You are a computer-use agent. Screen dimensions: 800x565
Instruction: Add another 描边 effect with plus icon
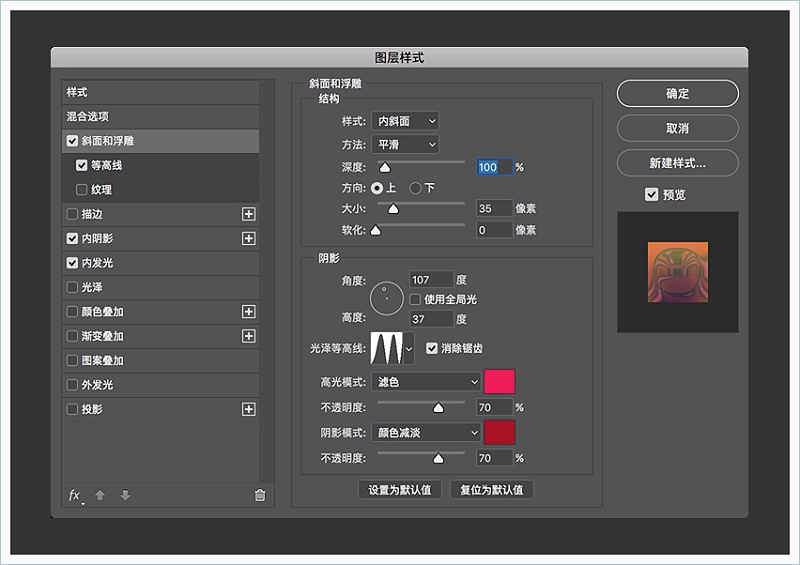point(249,214)
